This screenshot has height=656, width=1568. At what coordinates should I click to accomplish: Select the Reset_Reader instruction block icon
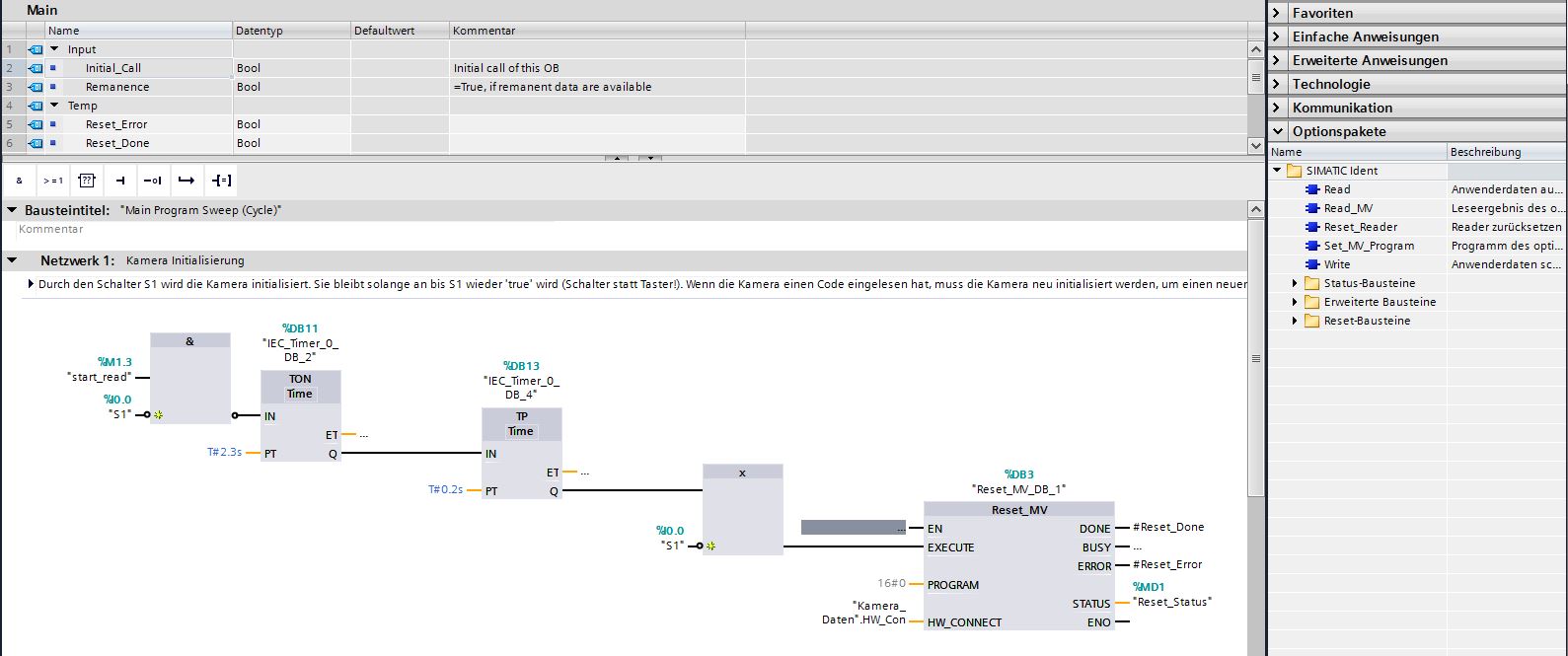tap(1312, 227)
